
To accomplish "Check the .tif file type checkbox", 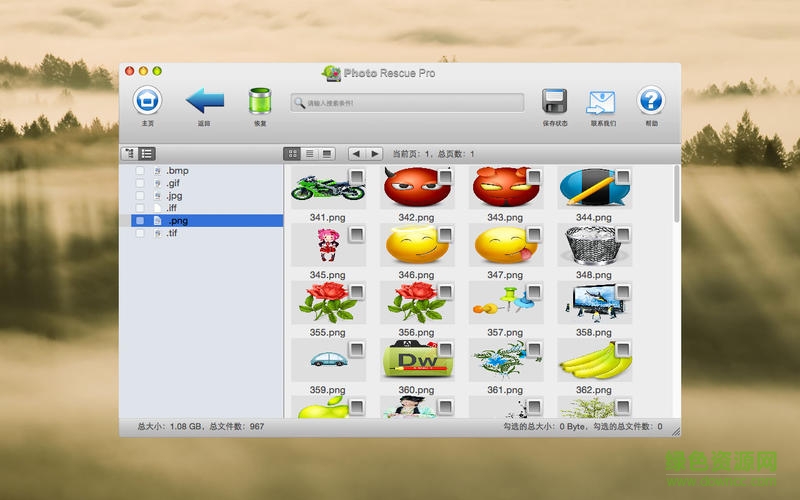I will point(140,233).
